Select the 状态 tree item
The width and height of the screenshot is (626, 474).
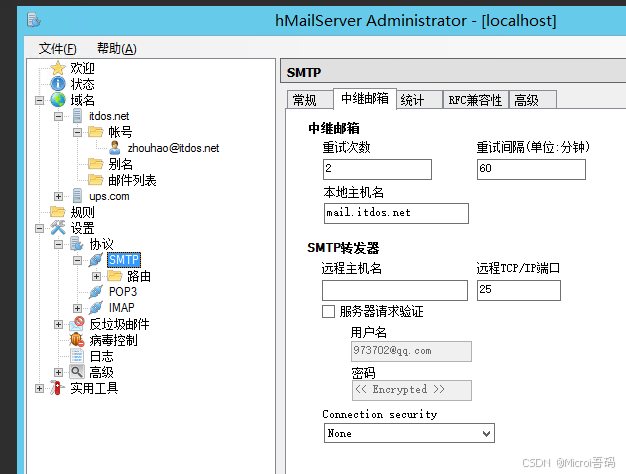pyautogui.click(x=82, y=84)
